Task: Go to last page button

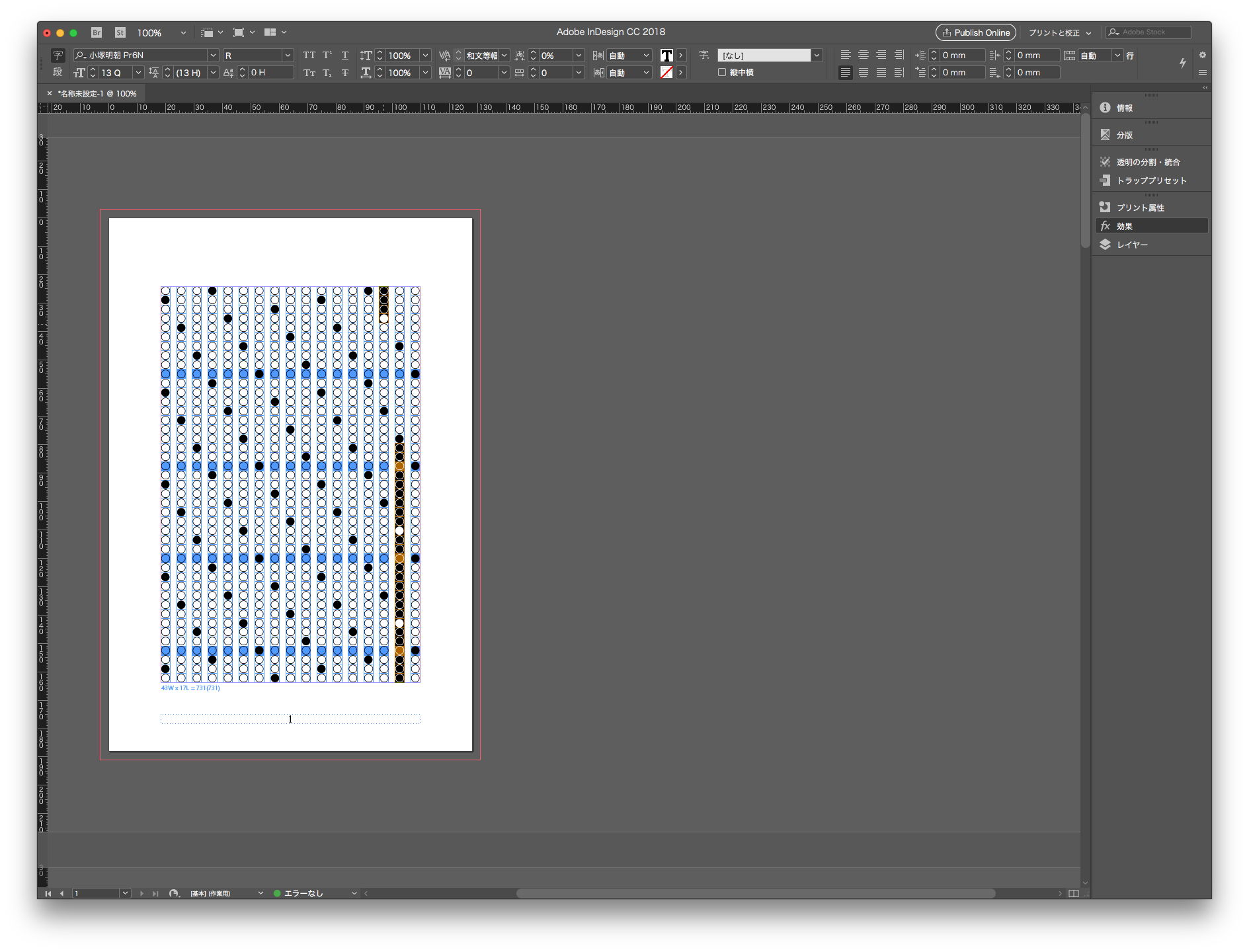Action: click(x=155, y=893)
